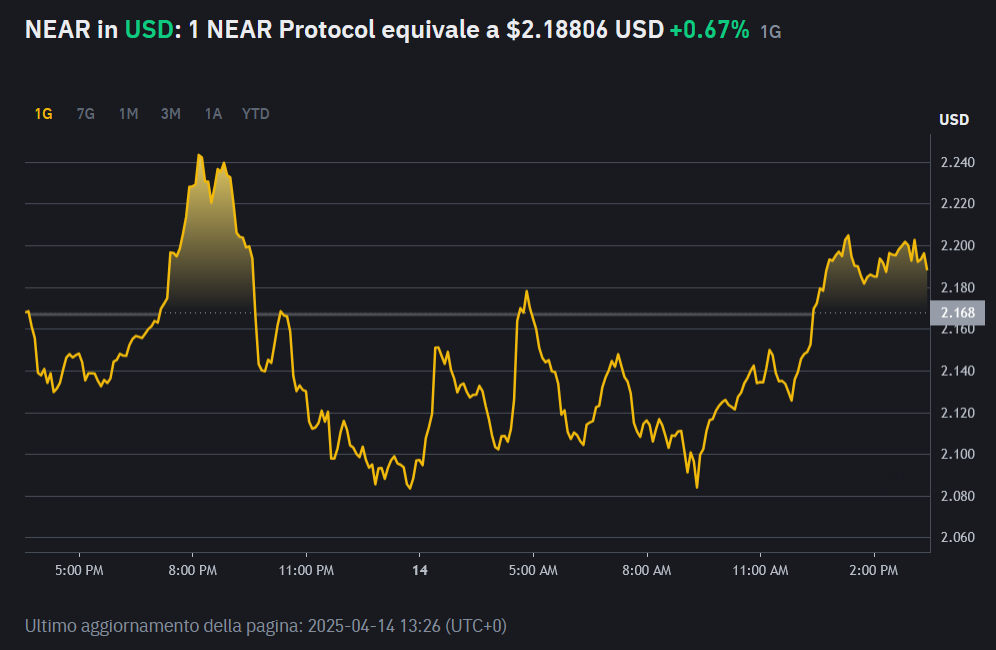Click the 2.080 value on the price axis
Viewport: 996px width, 650px height.
coord(957,496)
